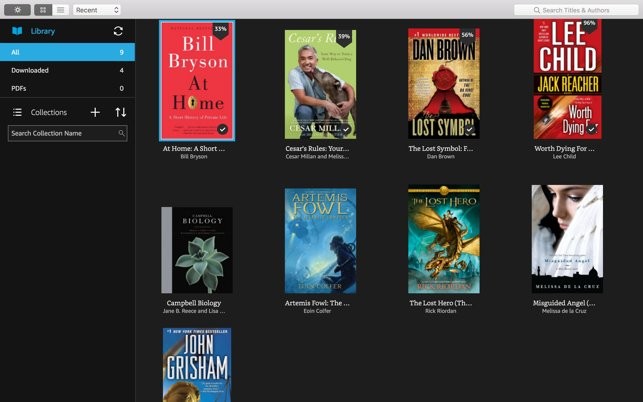This screenshot has width=643, height=402.
Task: Open The Lost Hero cover
Action: tap(444, 239)
